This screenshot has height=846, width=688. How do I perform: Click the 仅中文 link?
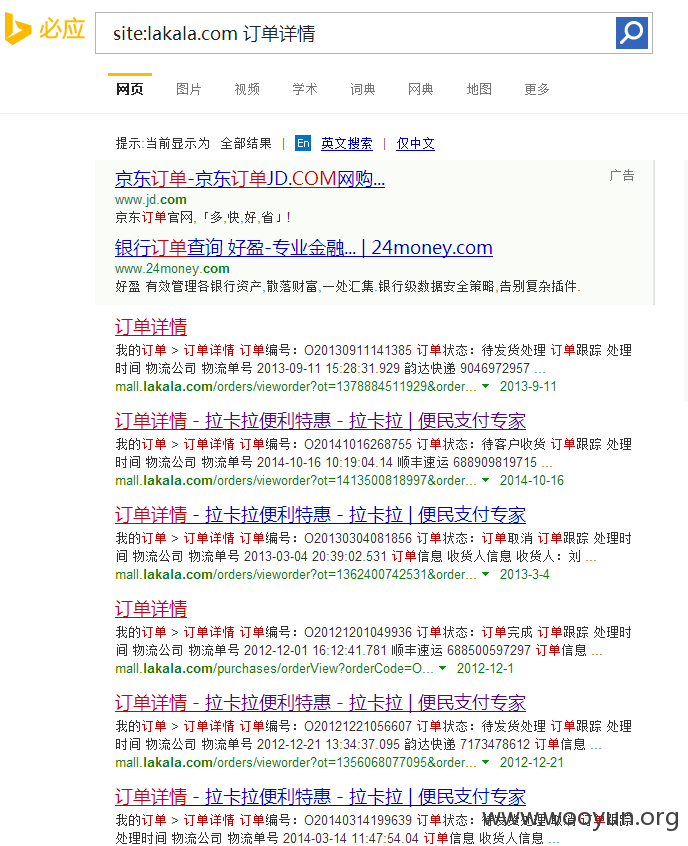(x=415, y=144)
